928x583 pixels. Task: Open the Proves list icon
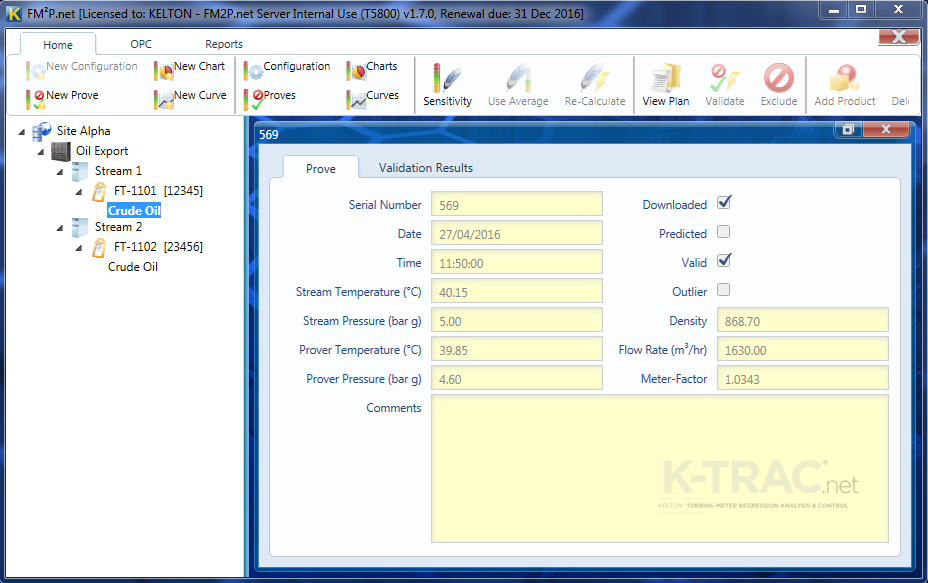tap(253, 99)
